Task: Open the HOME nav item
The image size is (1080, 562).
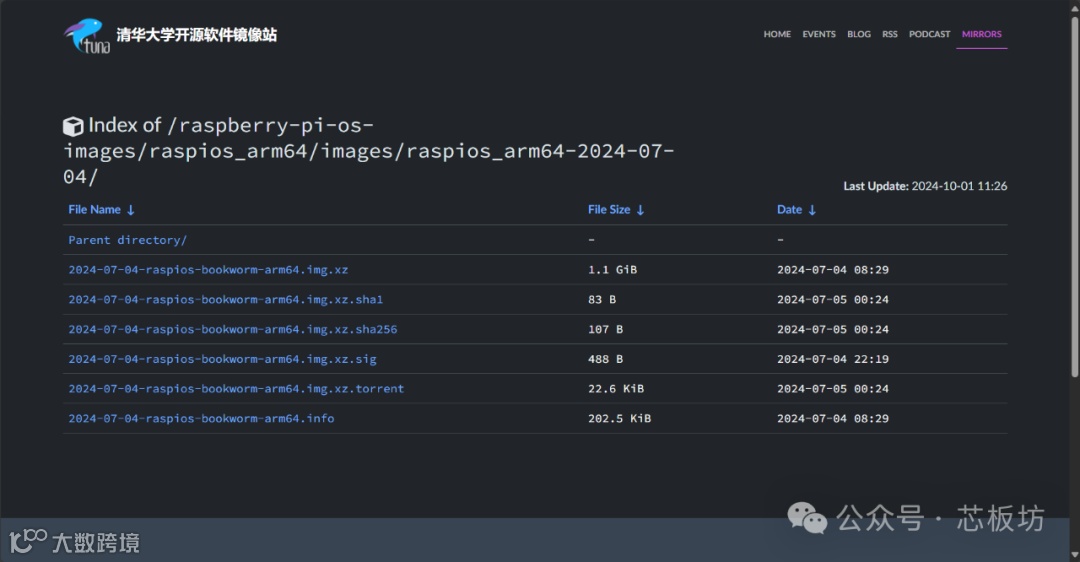Action: 777,34
